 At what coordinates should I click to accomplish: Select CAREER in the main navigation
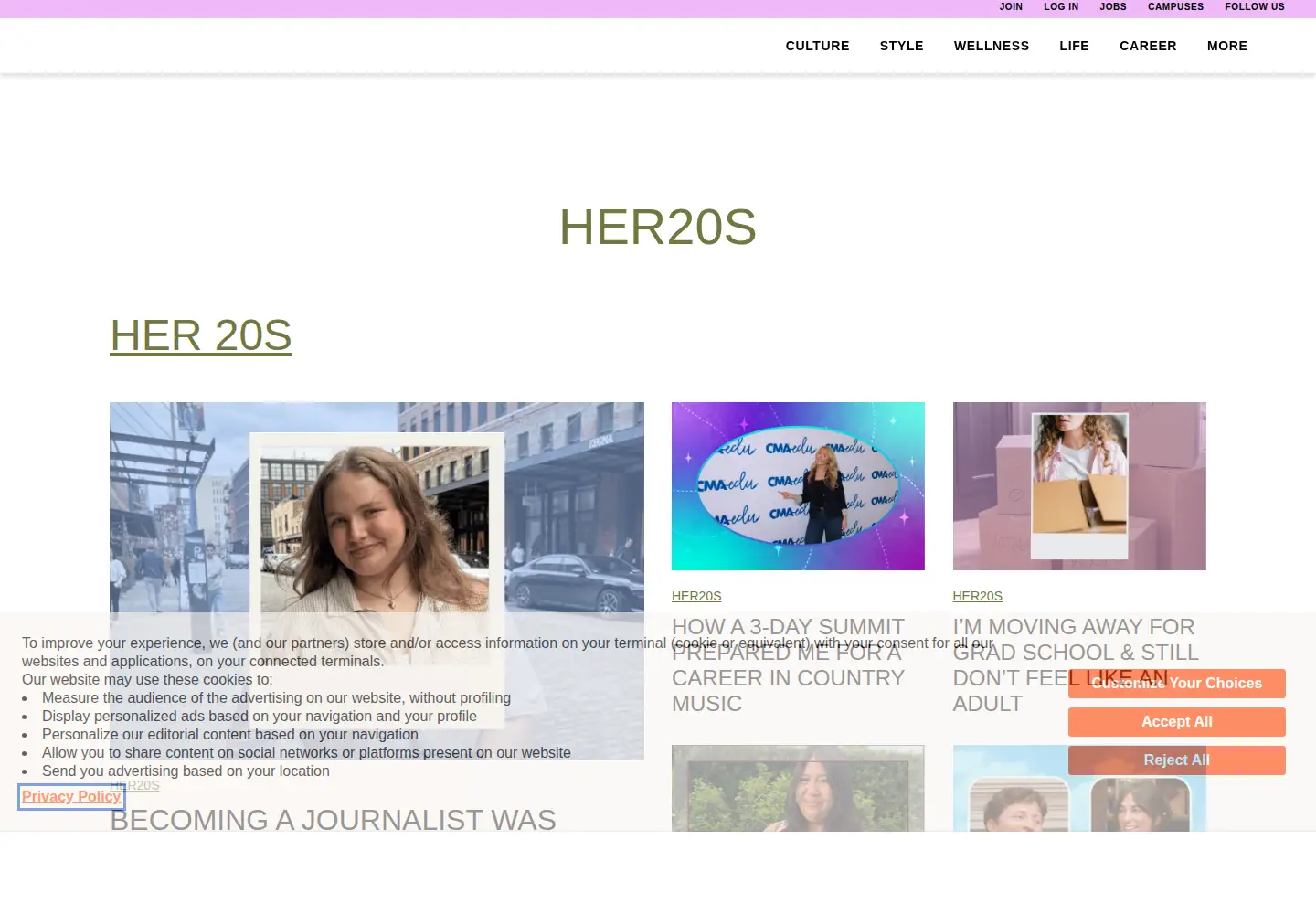pyautogui.click(x=1148, y=46)
